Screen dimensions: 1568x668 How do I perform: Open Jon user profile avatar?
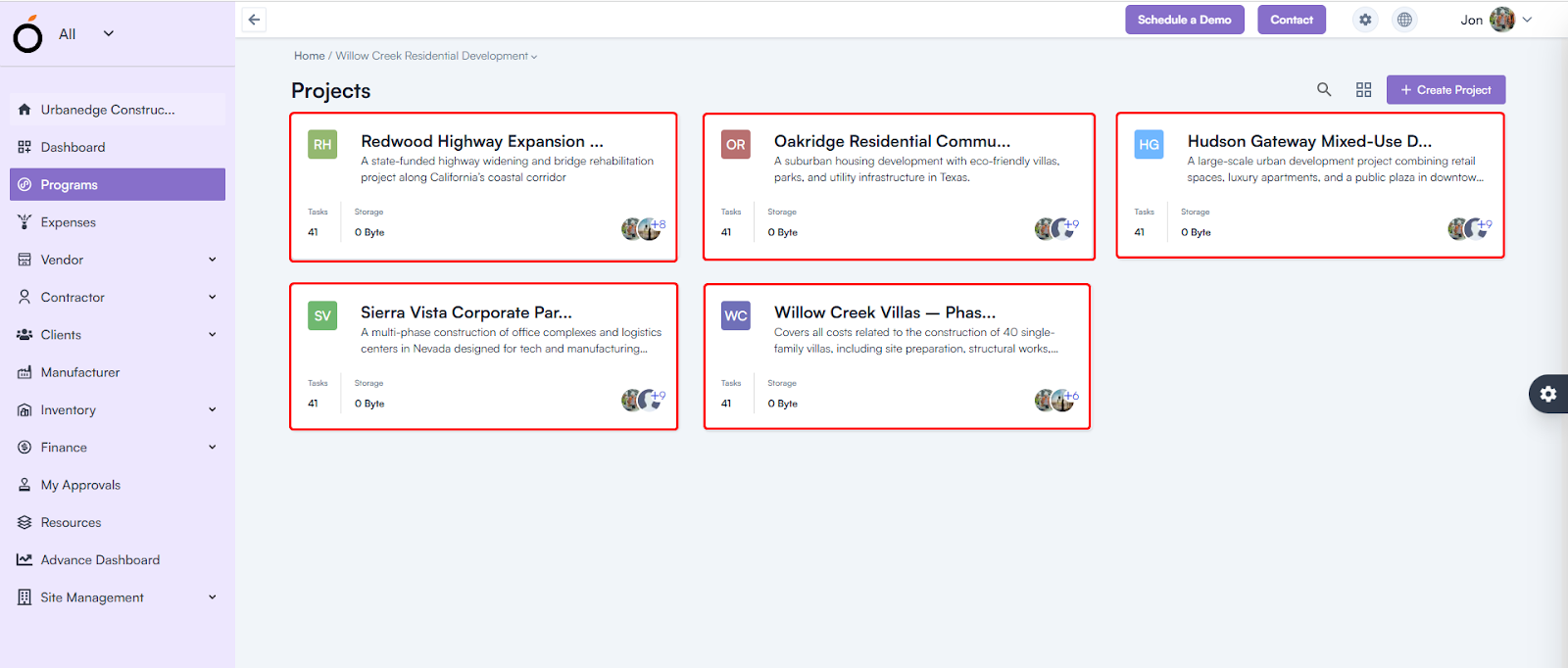[1502, 20]
